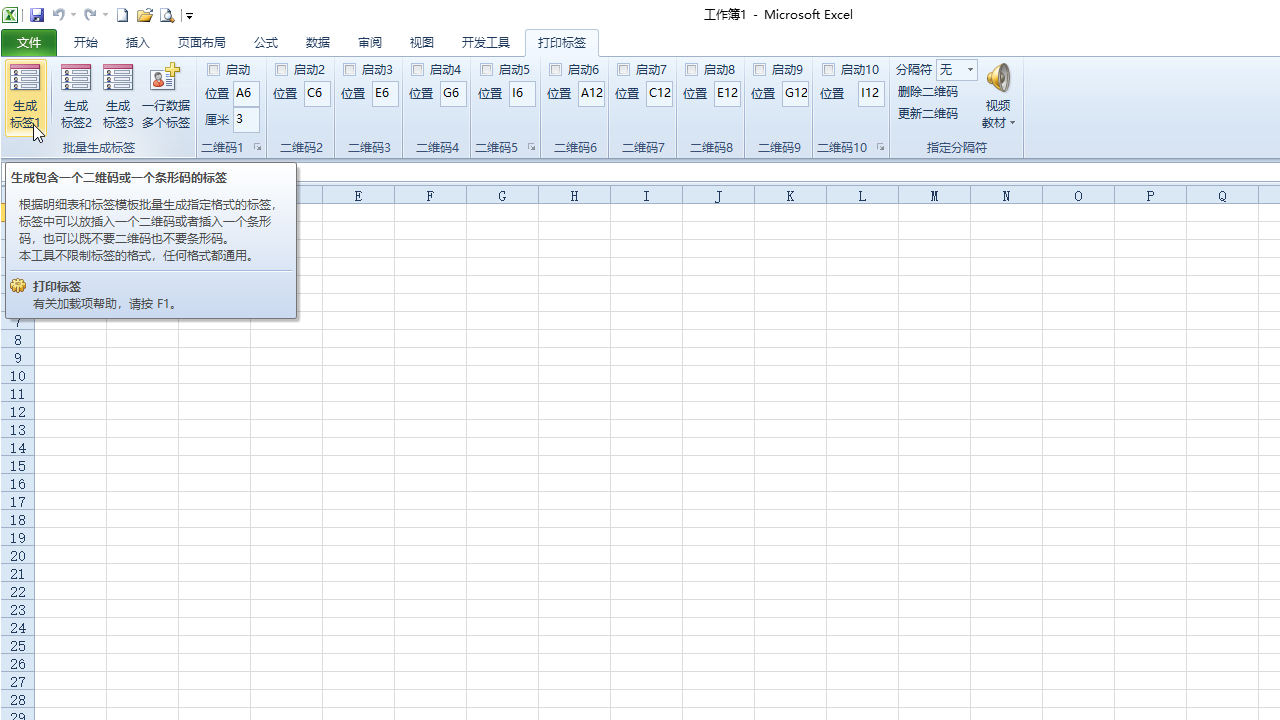Tick the 启动5 checkbox
The image size is (1280, 720).
487,70
